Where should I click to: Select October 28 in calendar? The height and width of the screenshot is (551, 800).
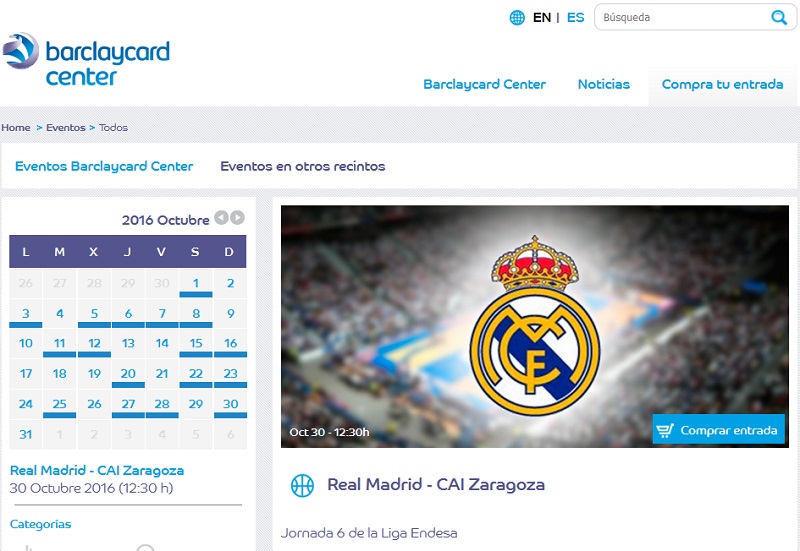pos(162,405)
